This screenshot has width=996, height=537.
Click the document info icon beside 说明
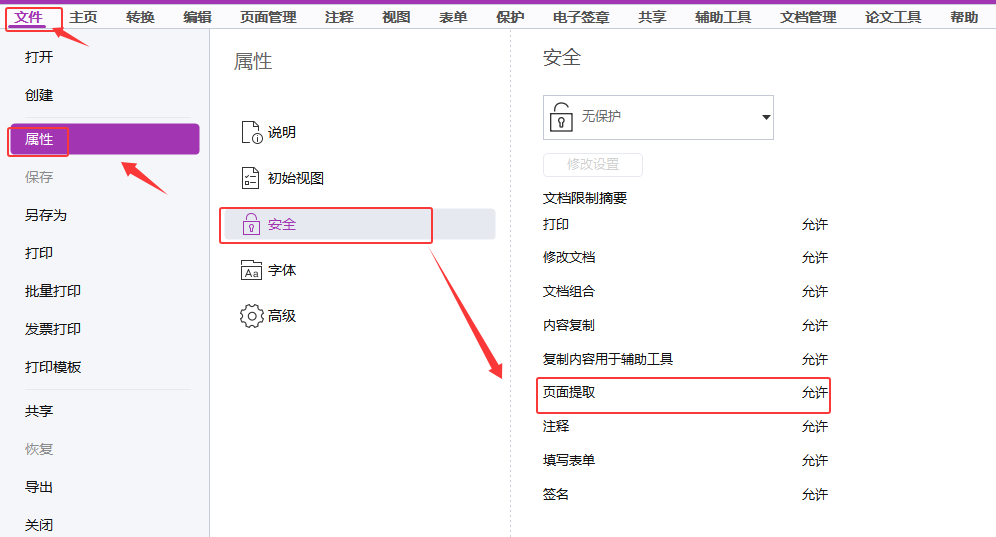tap(251, 133)
